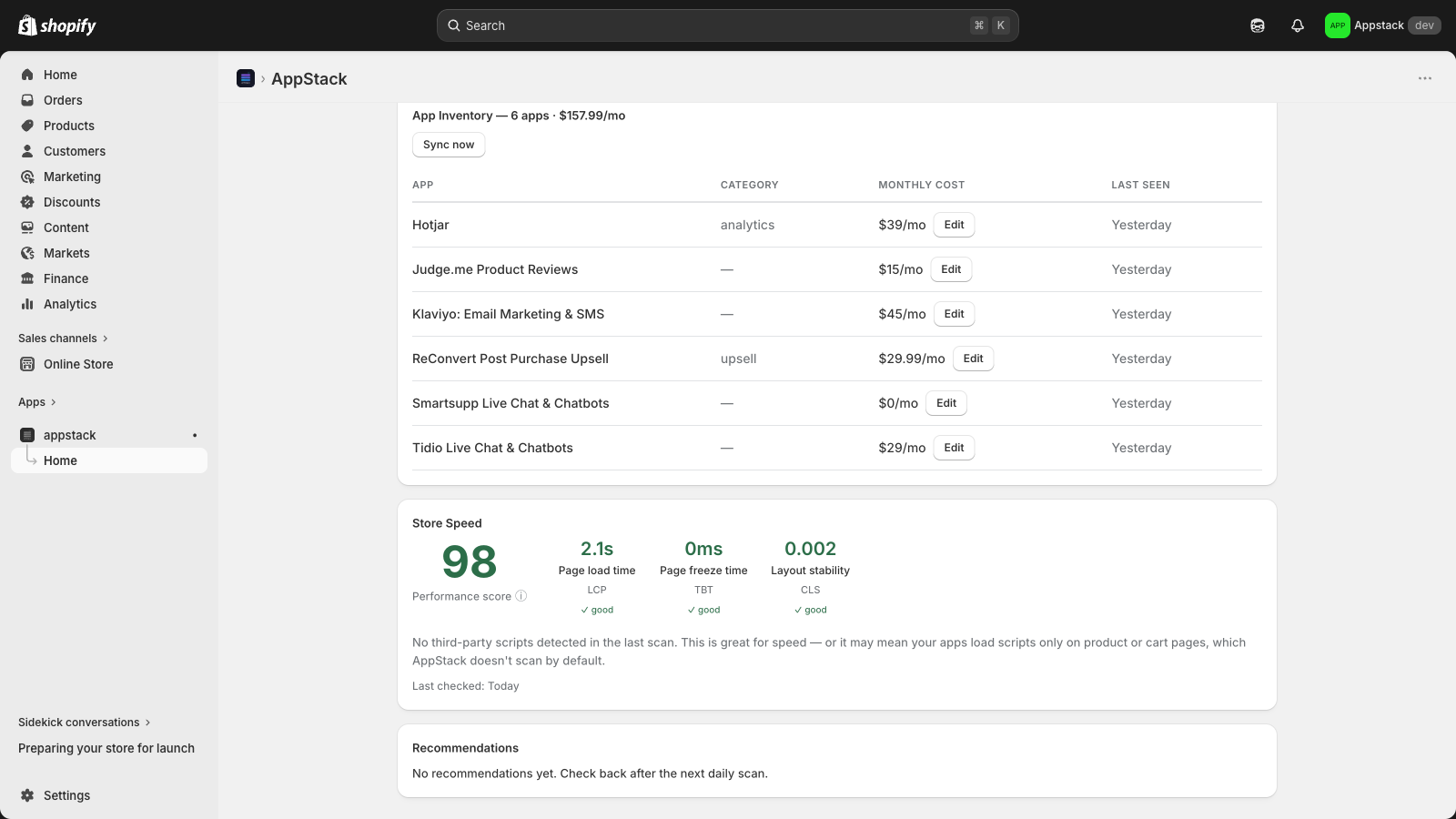Click the Products tag icon

pyautogui.click(x=27, y=126)
